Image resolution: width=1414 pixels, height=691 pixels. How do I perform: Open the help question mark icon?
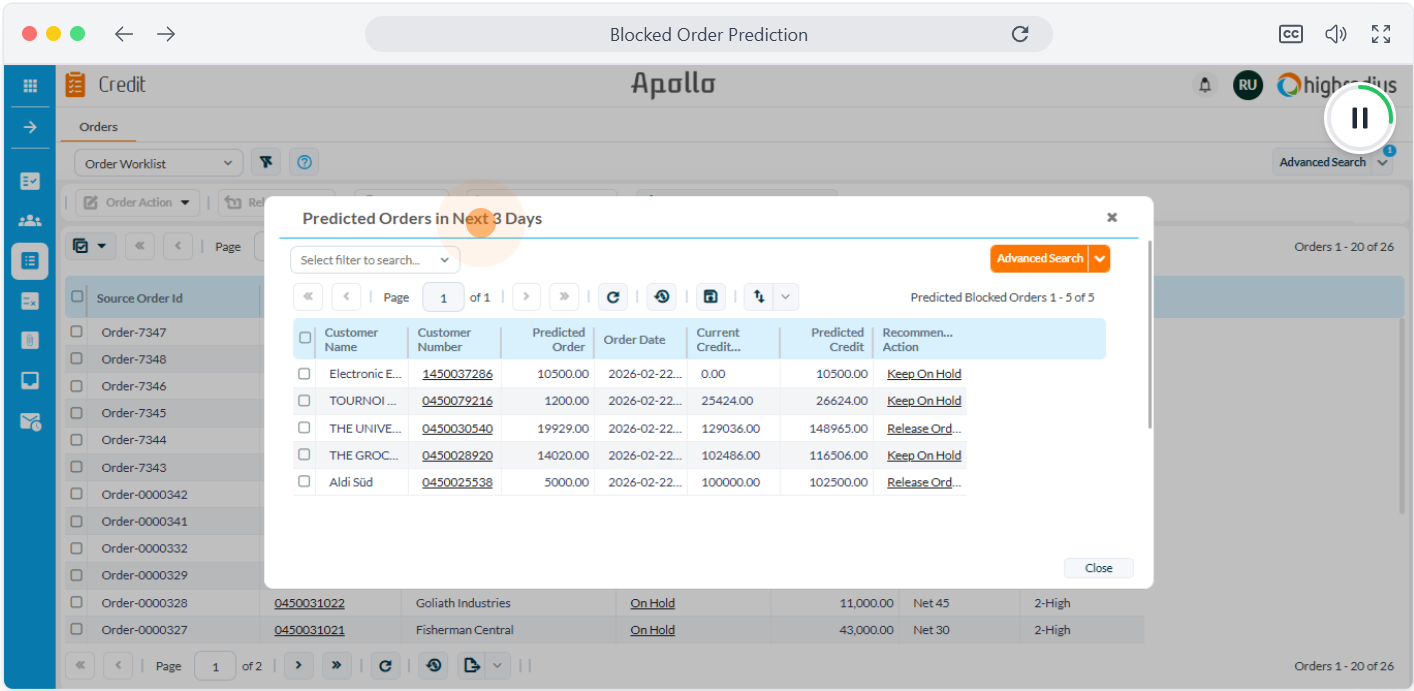[304, 161]
